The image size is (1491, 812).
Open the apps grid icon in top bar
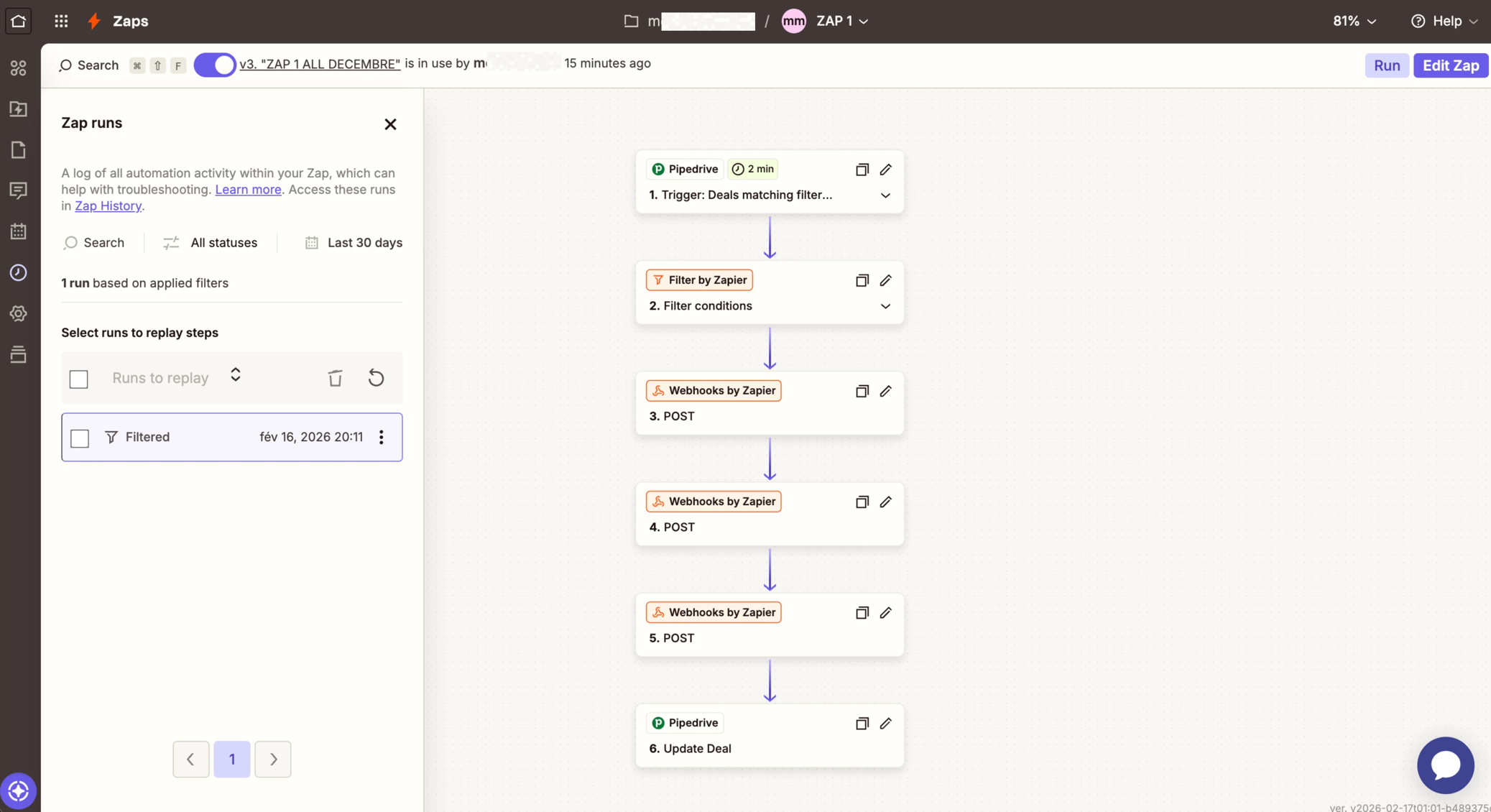tap(61, 21)
